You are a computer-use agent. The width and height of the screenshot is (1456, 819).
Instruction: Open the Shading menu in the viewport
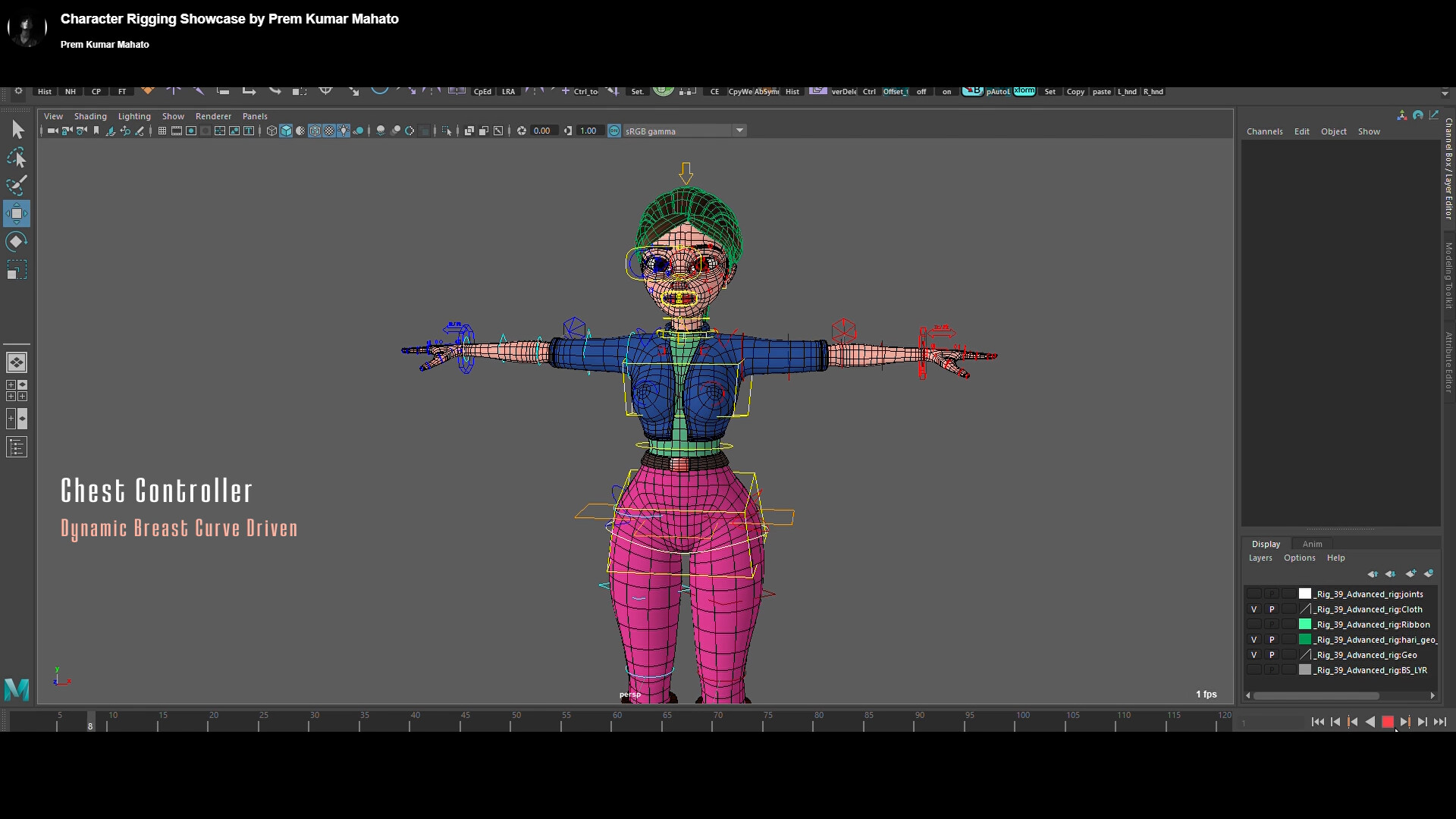click(90, 116)
